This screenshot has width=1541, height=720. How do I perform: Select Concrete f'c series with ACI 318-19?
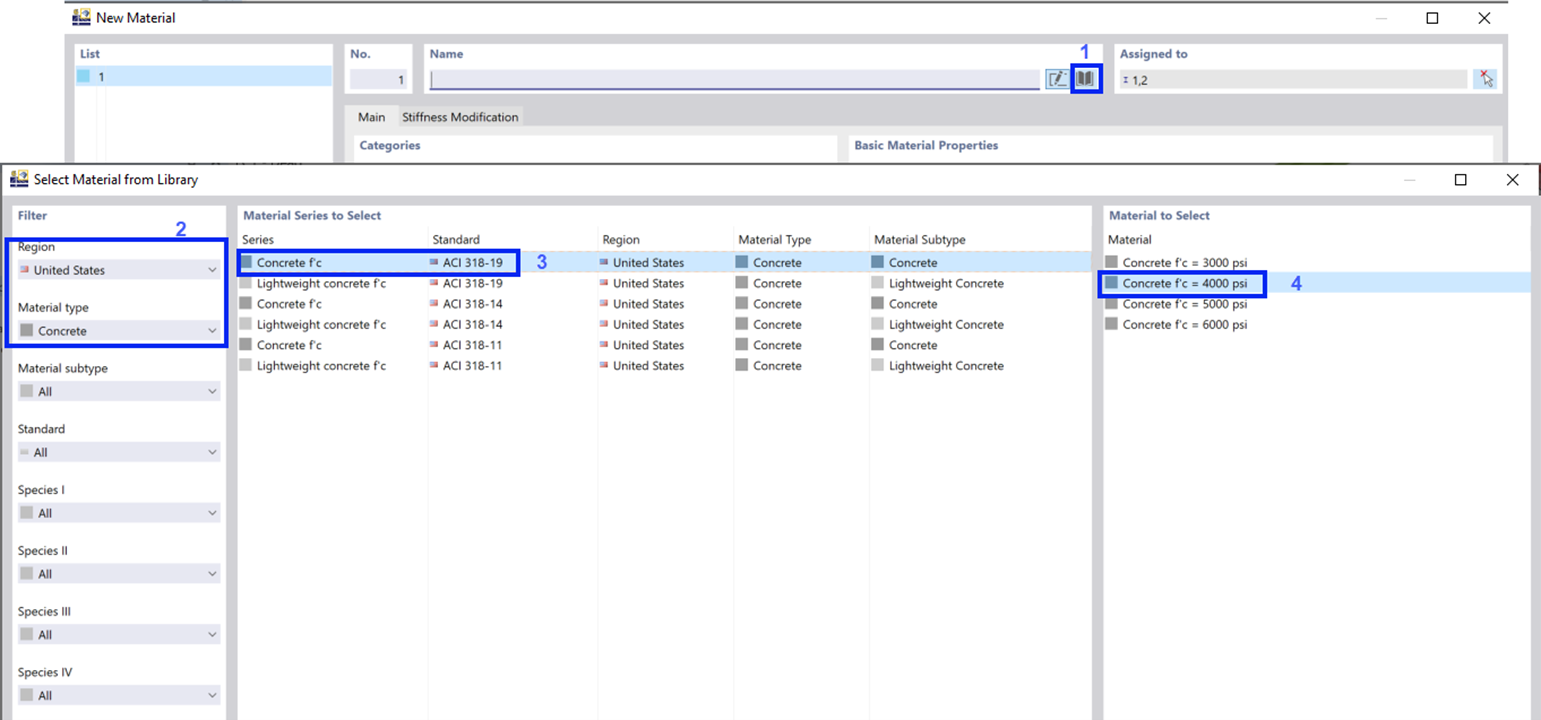click(664, 263)
